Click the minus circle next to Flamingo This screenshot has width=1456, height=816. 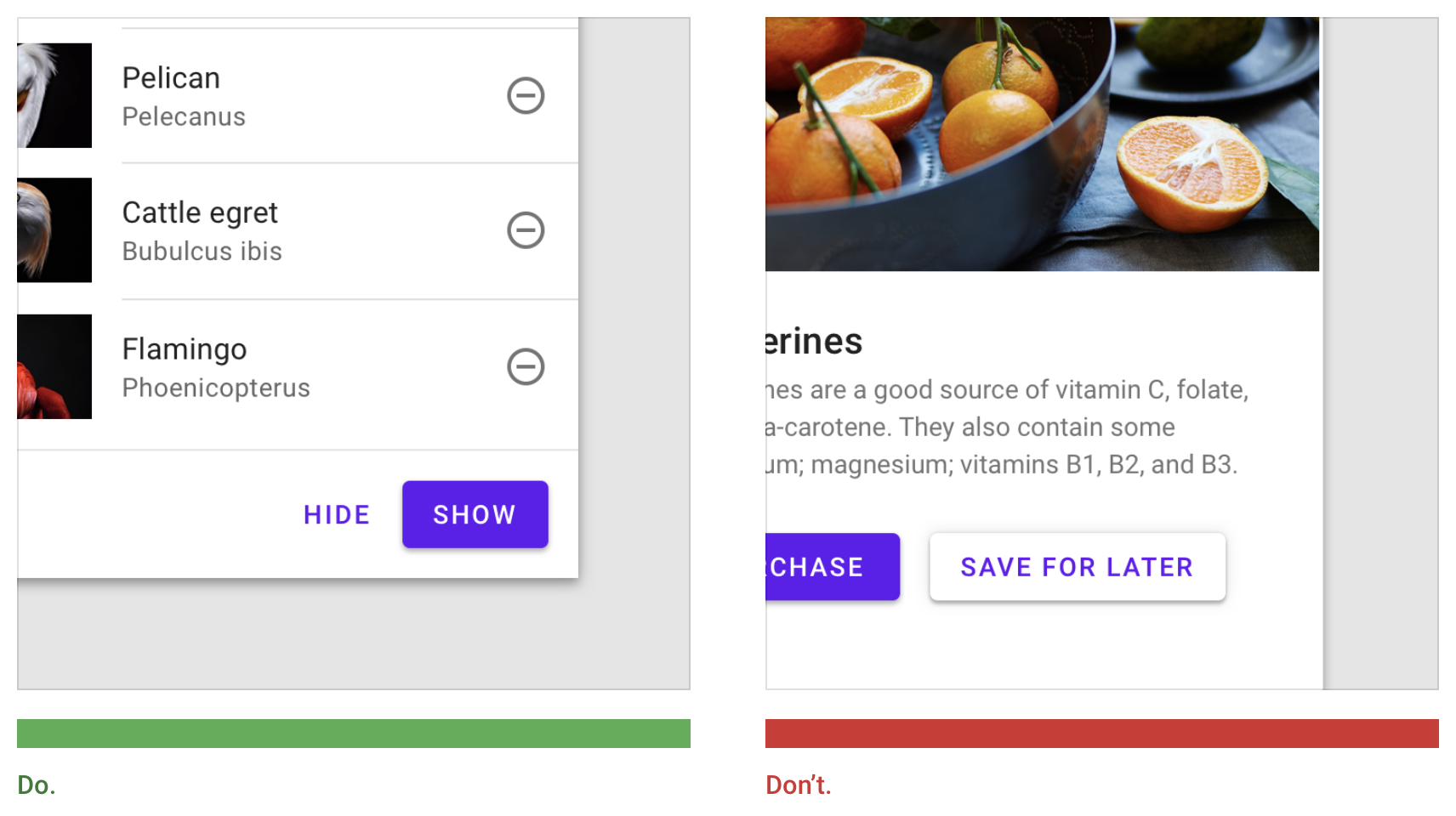[526, 366]
